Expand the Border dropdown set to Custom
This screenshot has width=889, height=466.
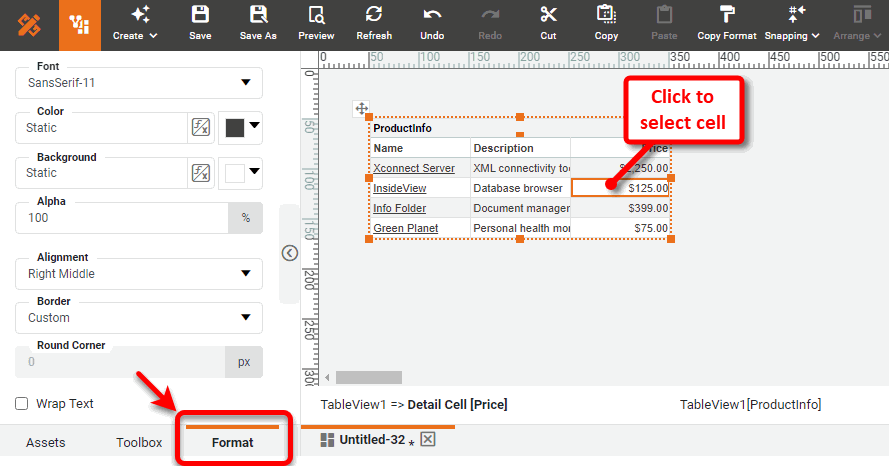click(139, 318)
